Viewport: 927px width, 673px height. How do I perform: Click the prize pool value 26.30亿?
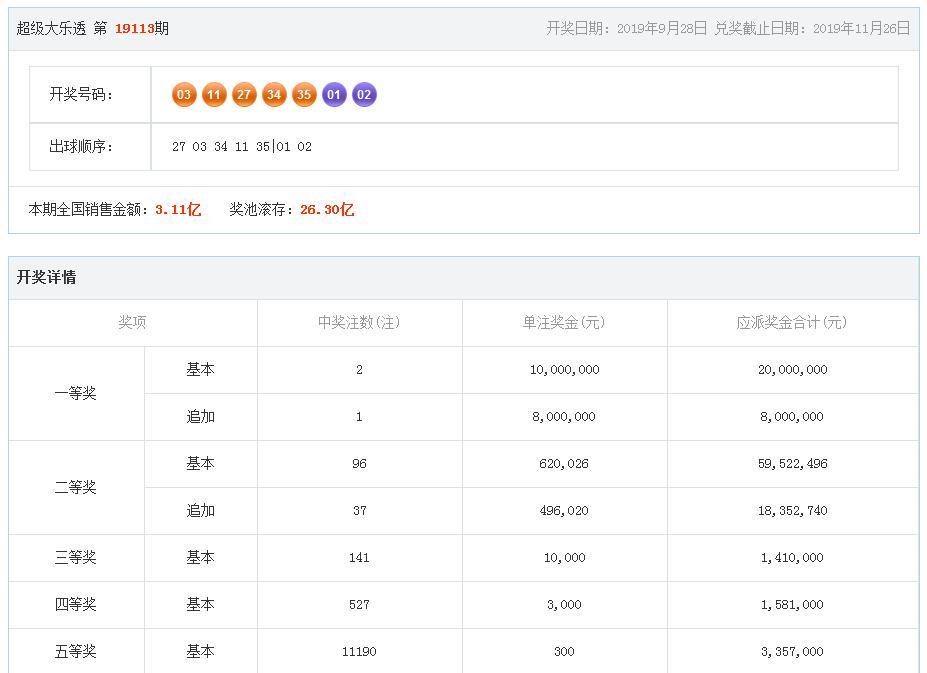tap(327, 209)
